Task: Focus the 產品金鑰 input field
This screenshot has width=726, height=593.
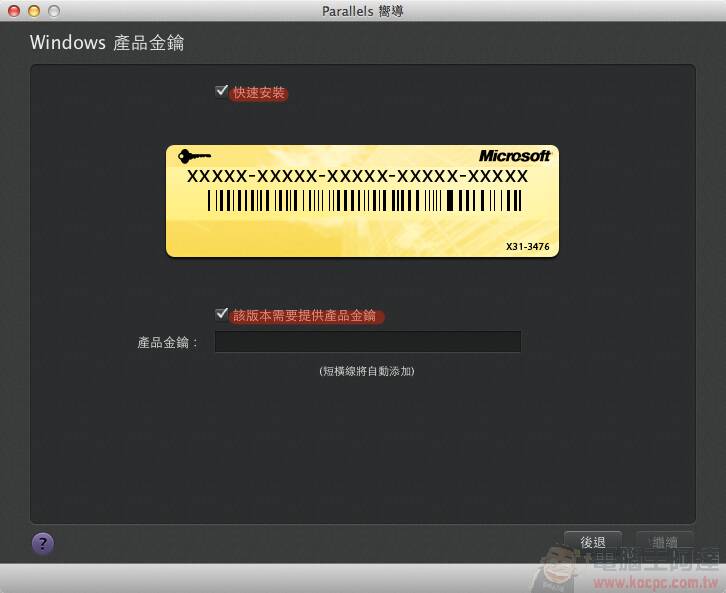Action: [x=368, y=342]
